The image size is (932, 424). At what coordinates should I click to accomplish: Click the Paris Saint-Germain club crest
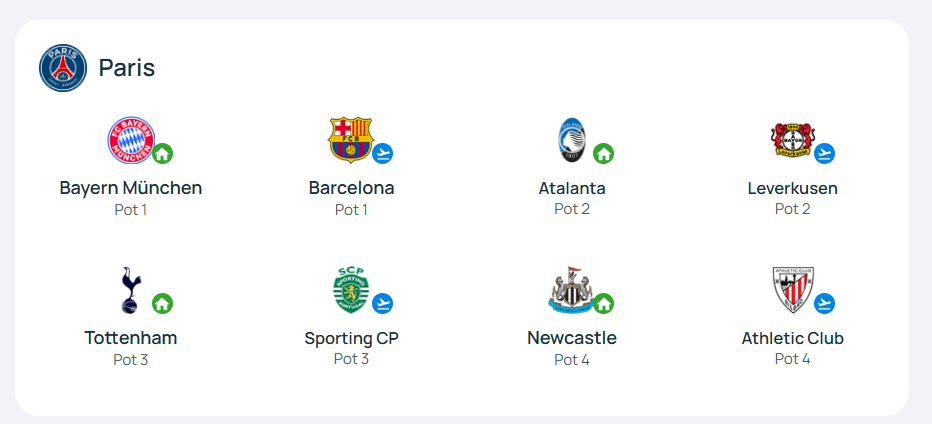pyautogui.click(x=63, y=68)
